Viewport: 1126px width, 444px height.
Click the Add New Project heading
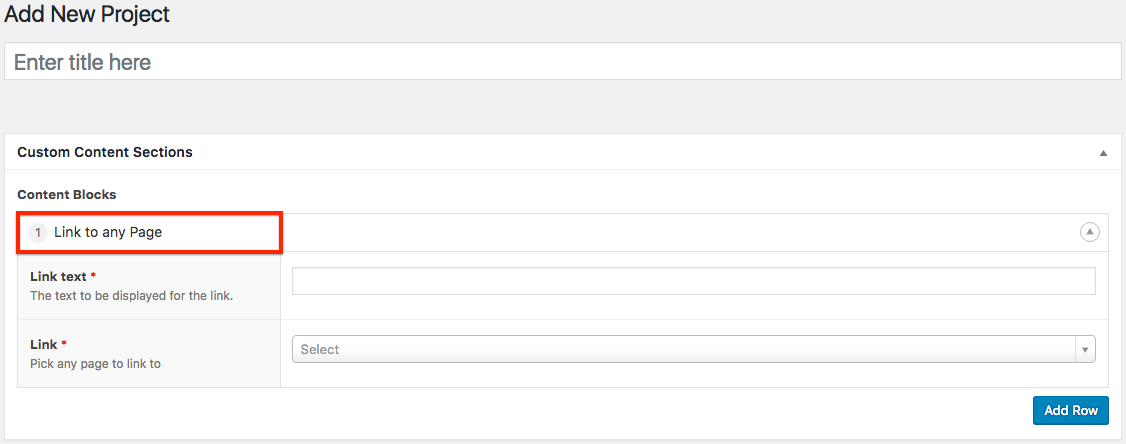[x=87, y=15]
